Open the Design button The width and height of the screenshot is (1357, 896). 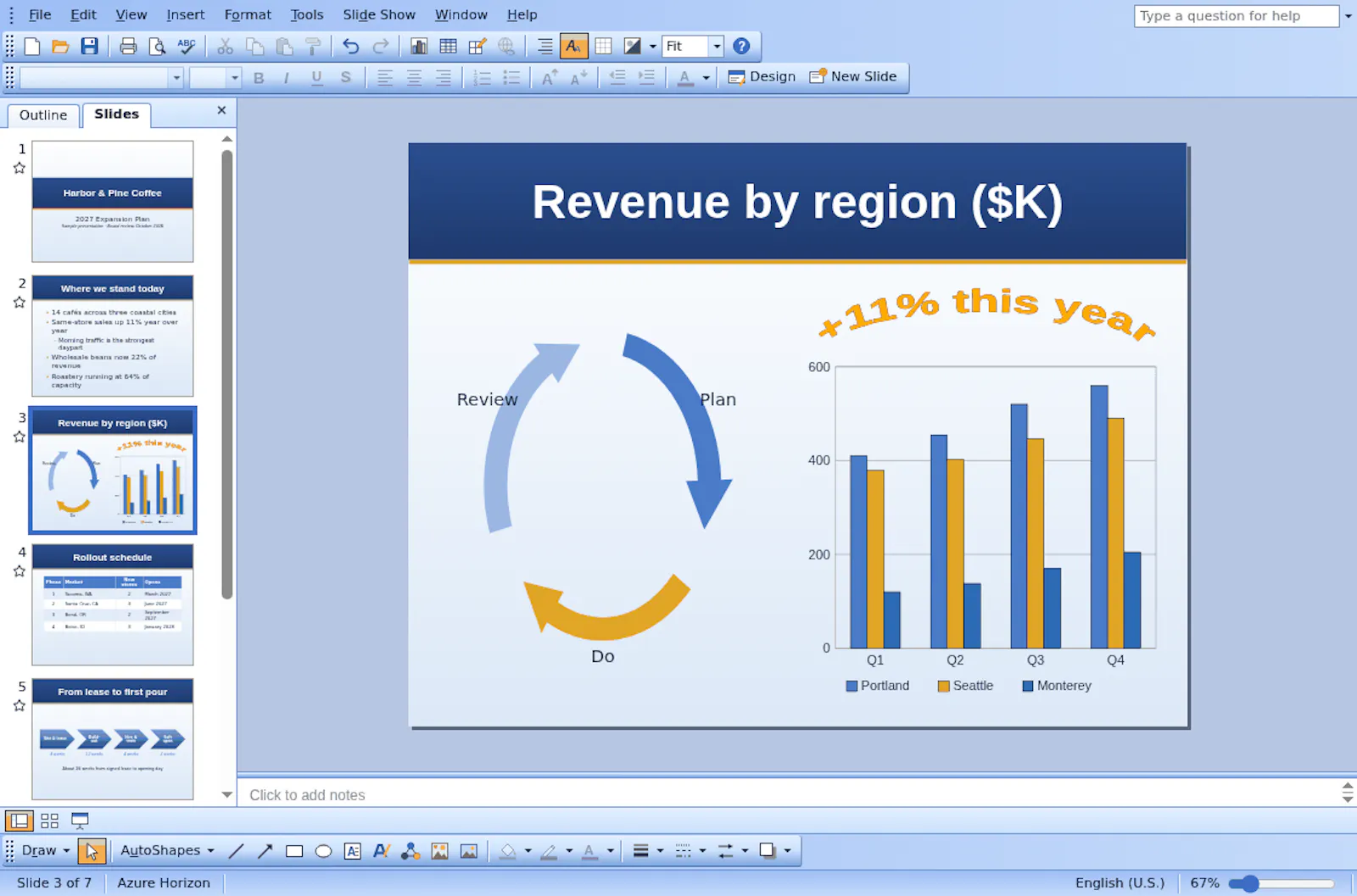[762, 76]
